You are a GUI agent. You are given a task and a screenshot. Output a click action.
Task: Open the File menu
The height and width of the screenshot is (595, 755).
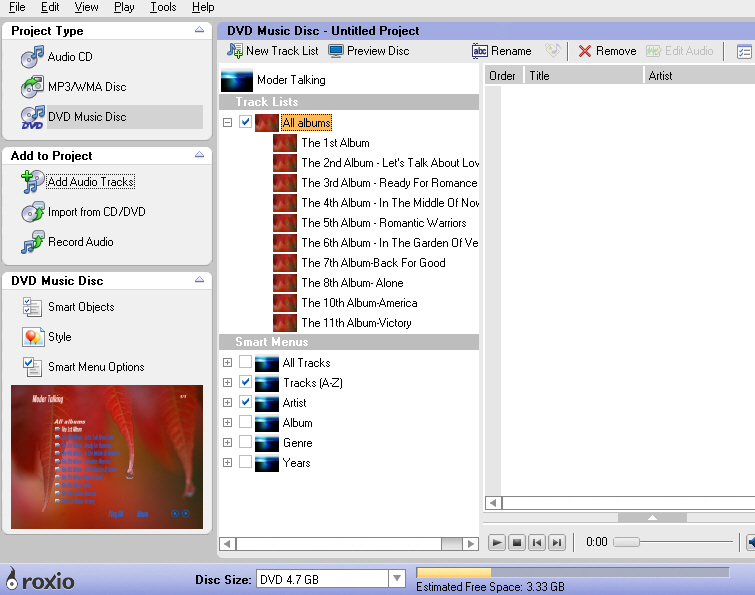pos(17,7)
